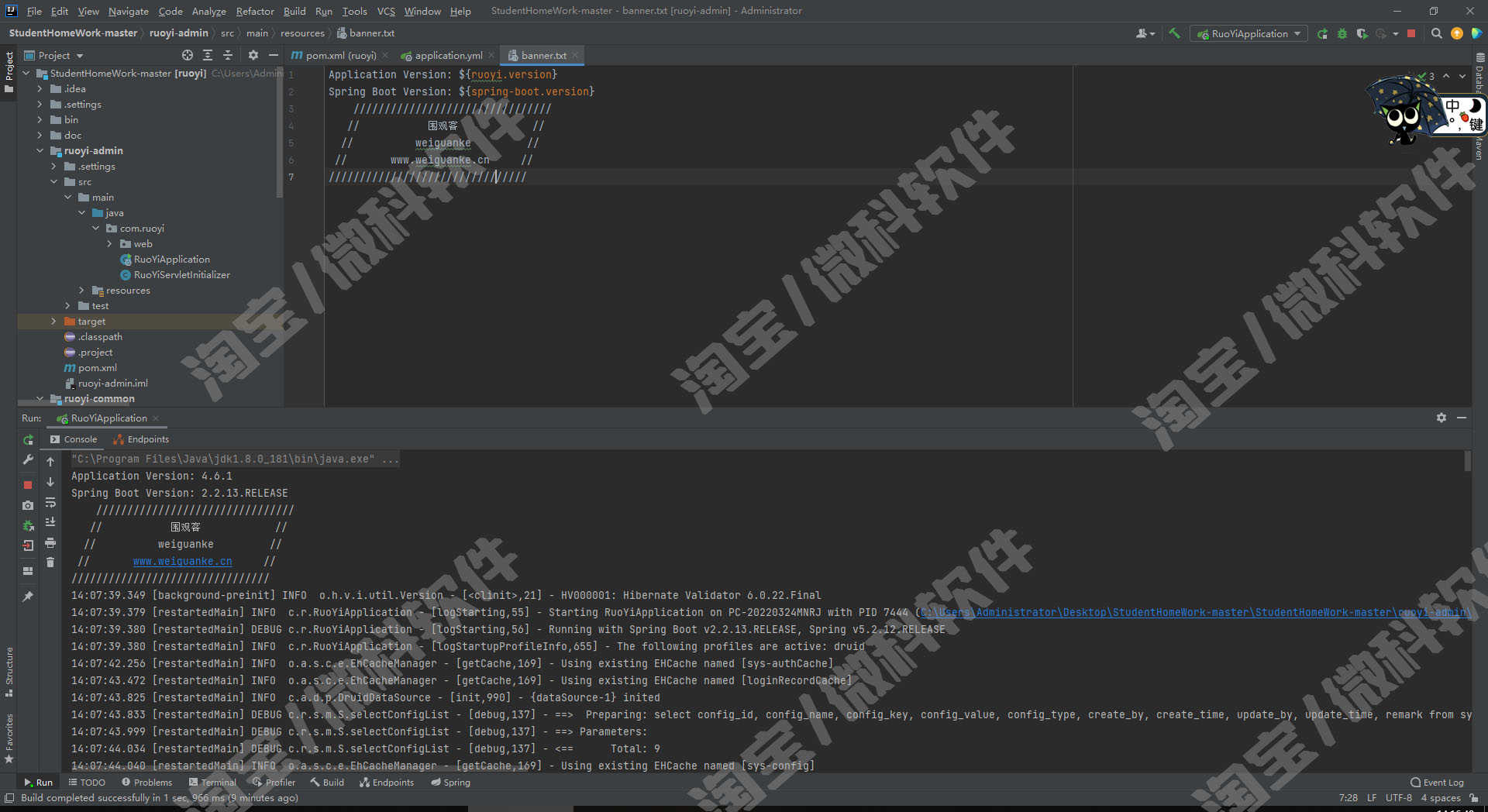The height and width of the screenshot is (812, 1488).
Task: Switch to the pom.xml (ruoyi) tab
Action: click(x=340, y=55)
